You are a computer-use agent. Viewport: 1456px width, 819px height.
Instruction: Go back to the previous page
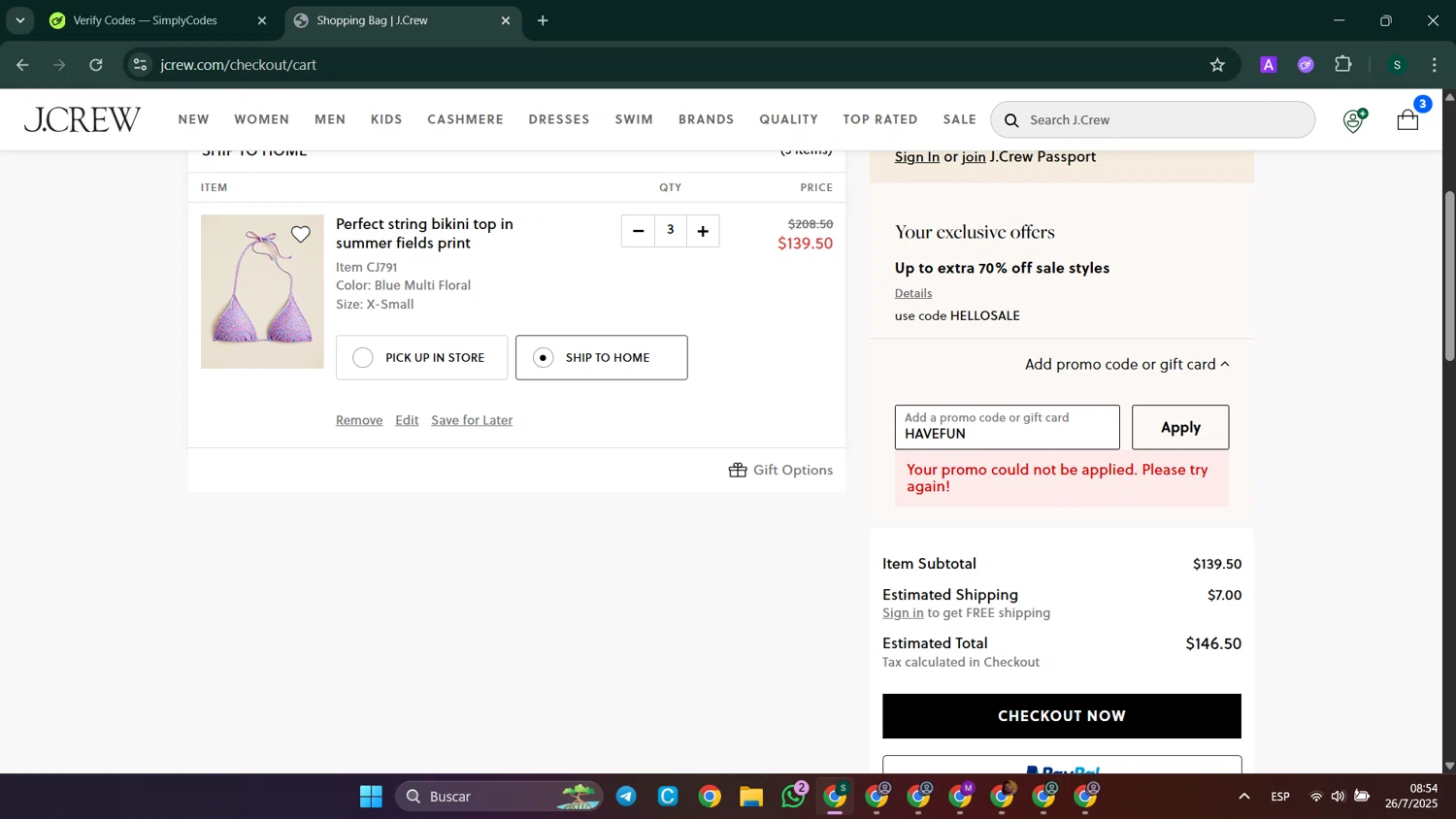(x=23, y=65)
